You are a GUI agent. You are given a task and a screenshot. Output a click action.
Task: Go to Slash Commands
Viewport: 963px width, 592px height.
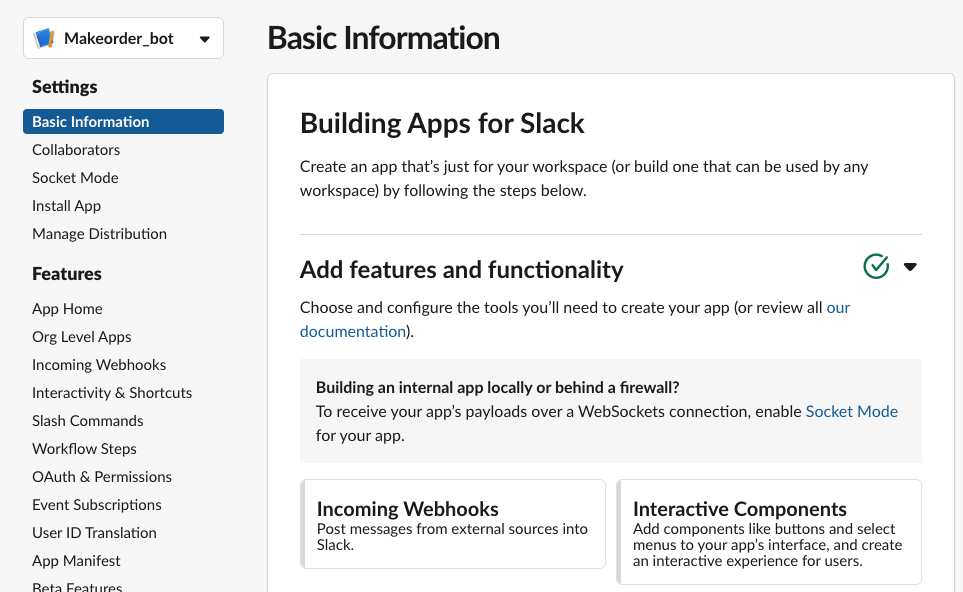coord(87,421)
